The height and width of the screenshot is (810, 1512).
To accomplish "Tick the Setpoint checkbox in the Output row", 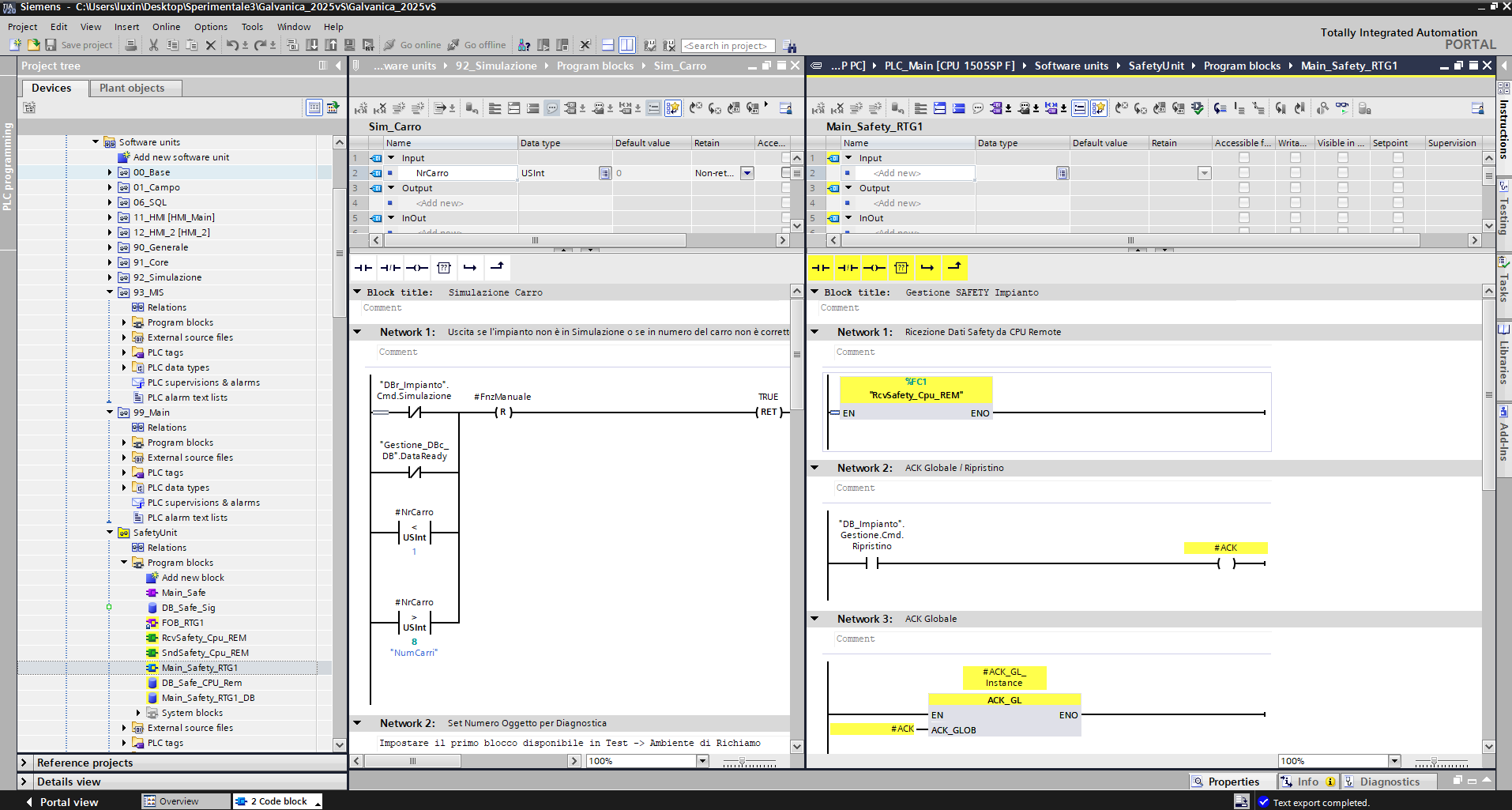I will [x=1398, y=188].
